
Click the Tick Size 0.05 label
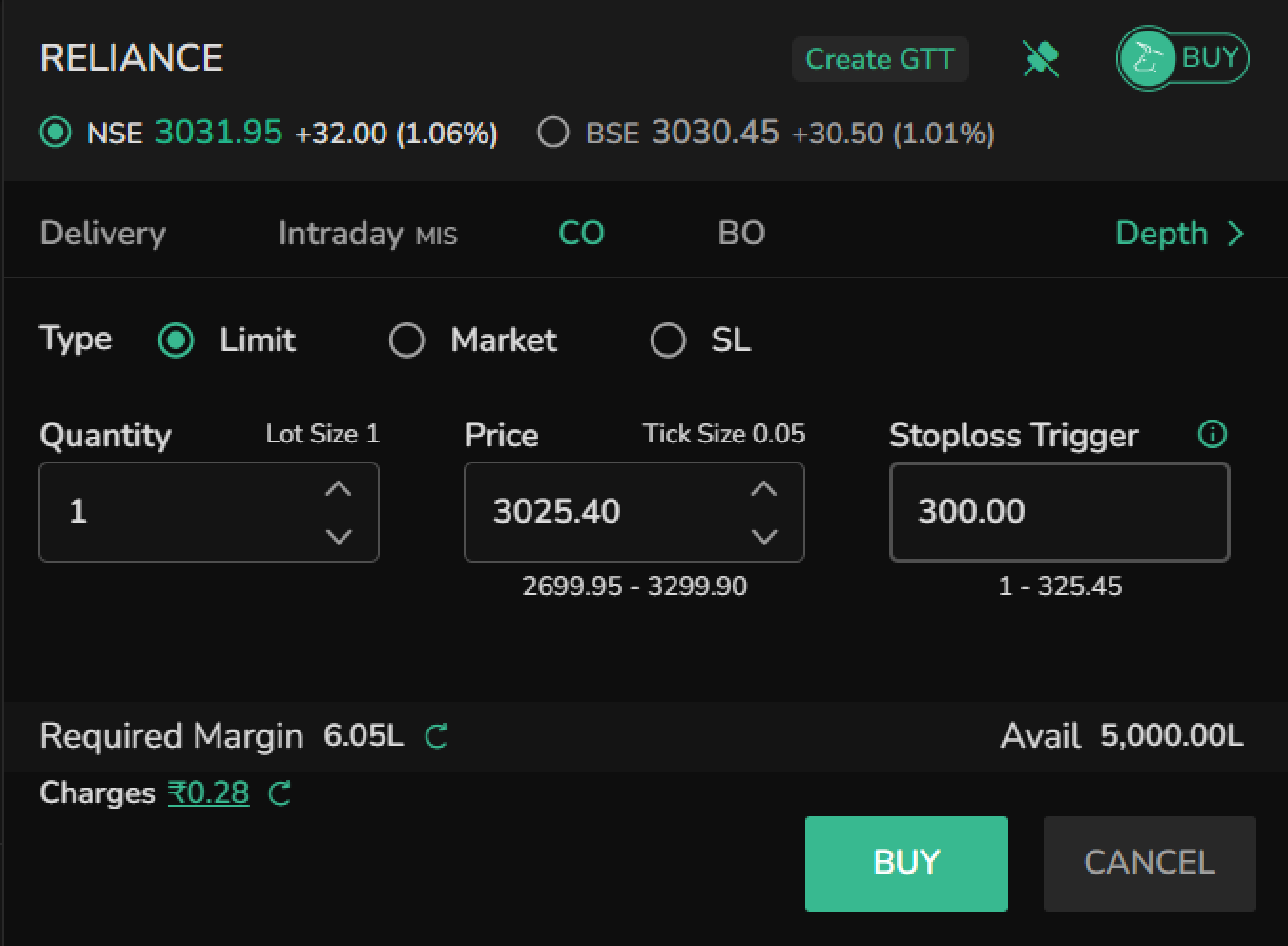coord(724,433)
